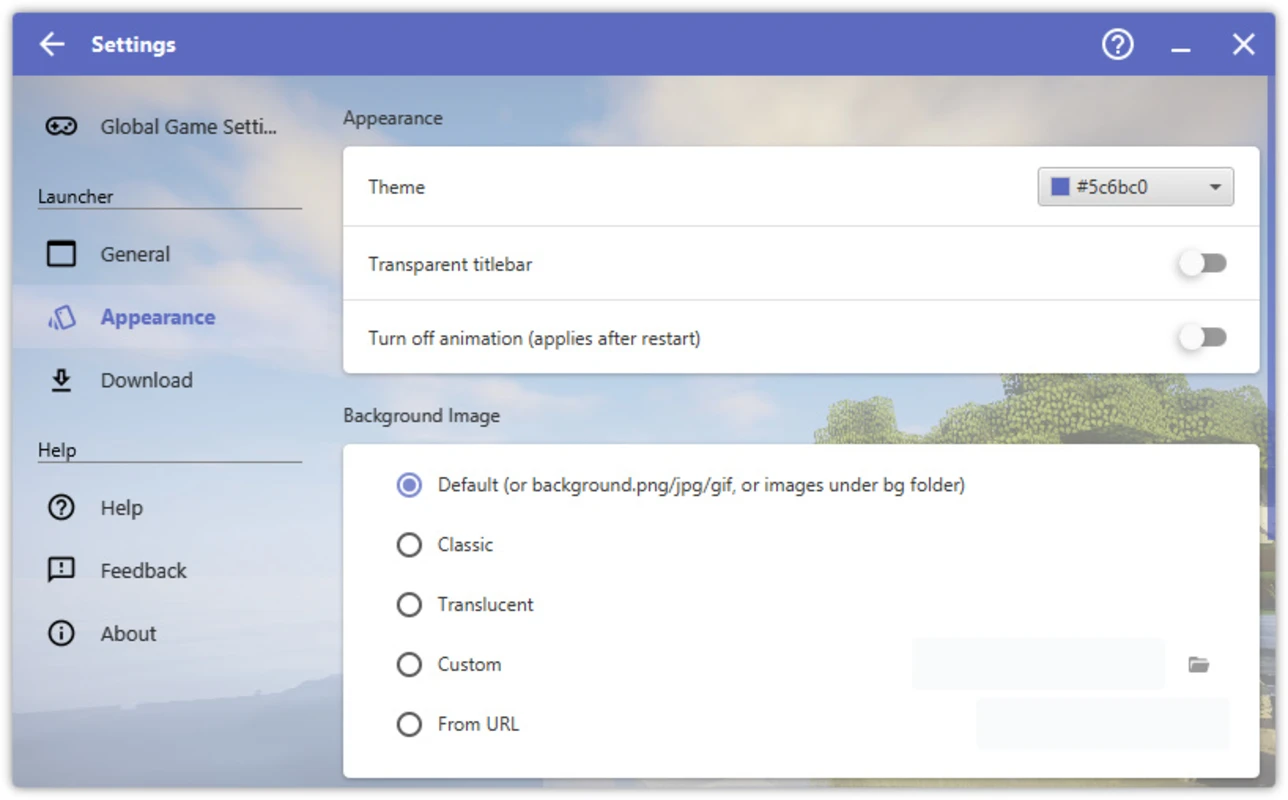
Task: Choose the Classic background option
Action: (409, 545)
